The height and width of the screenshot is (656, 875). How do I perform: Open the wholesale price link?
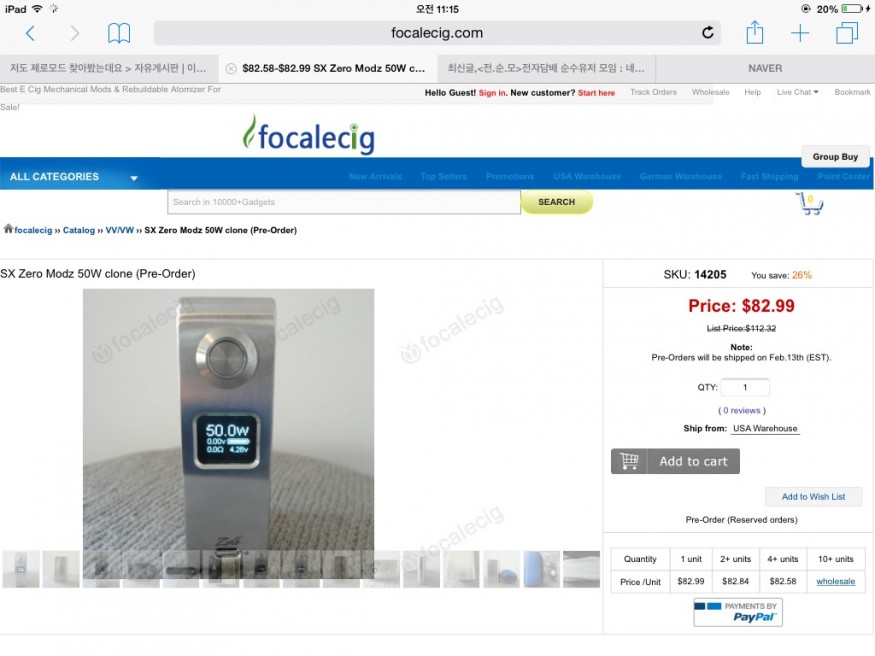tap(835, 581)
